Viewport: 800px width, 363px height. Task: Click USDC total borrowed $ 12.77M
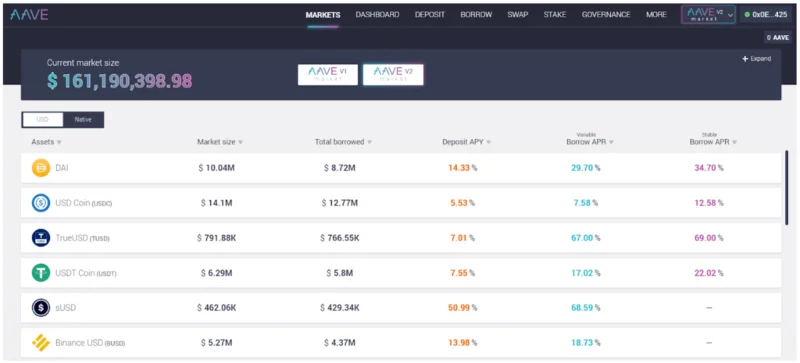pyautogui.click(x=340, y=203)
